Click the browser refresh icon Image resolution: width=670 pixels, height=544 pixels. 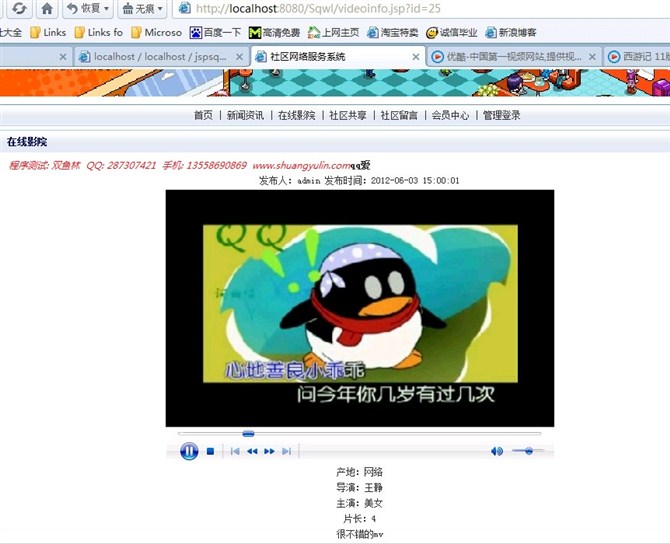pyautogui.click(x=19, y=8)
